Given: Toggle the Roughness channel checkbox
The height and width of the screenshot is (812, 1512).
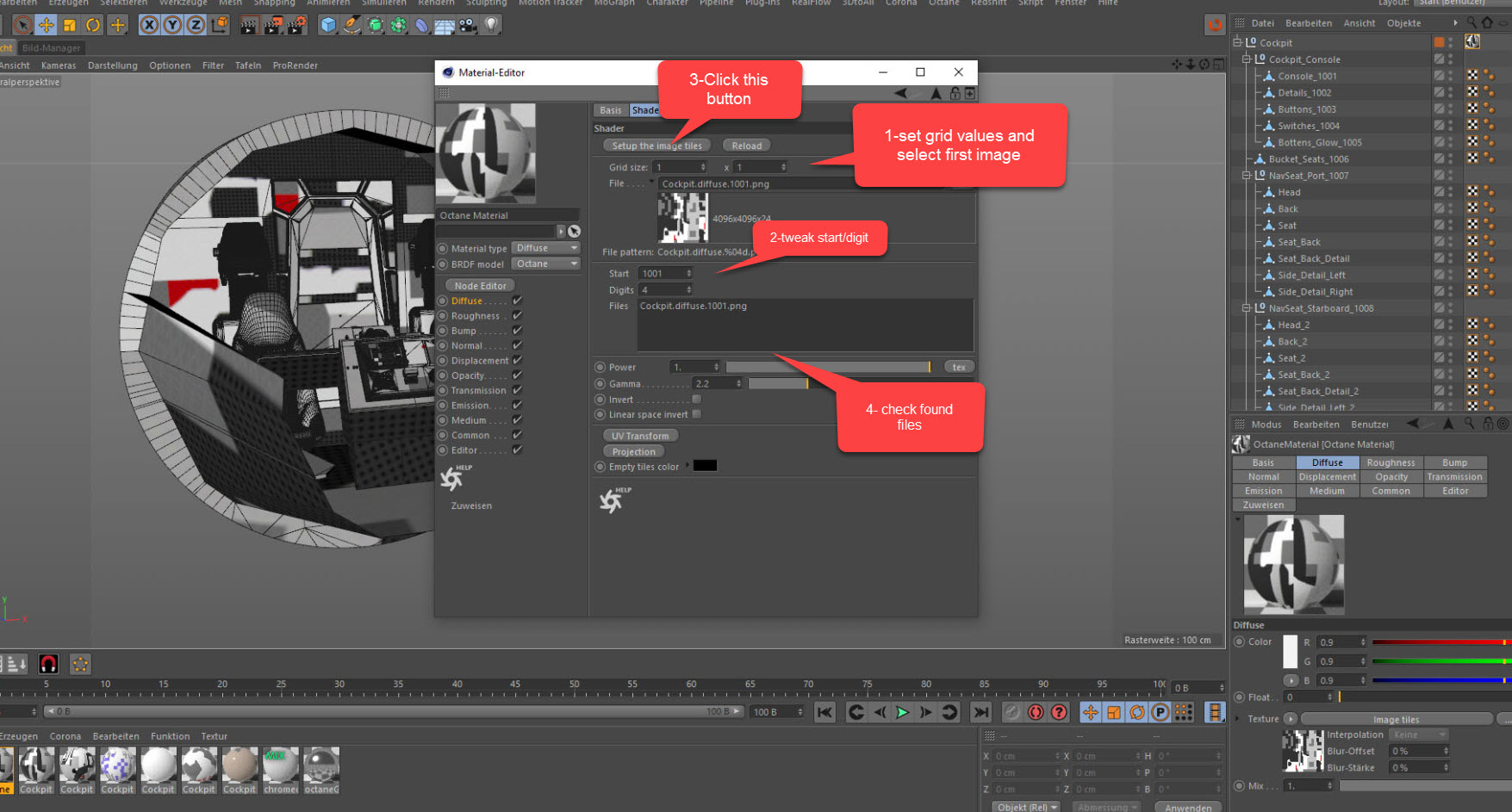Looking at the screenshot, I should (517, 316).
